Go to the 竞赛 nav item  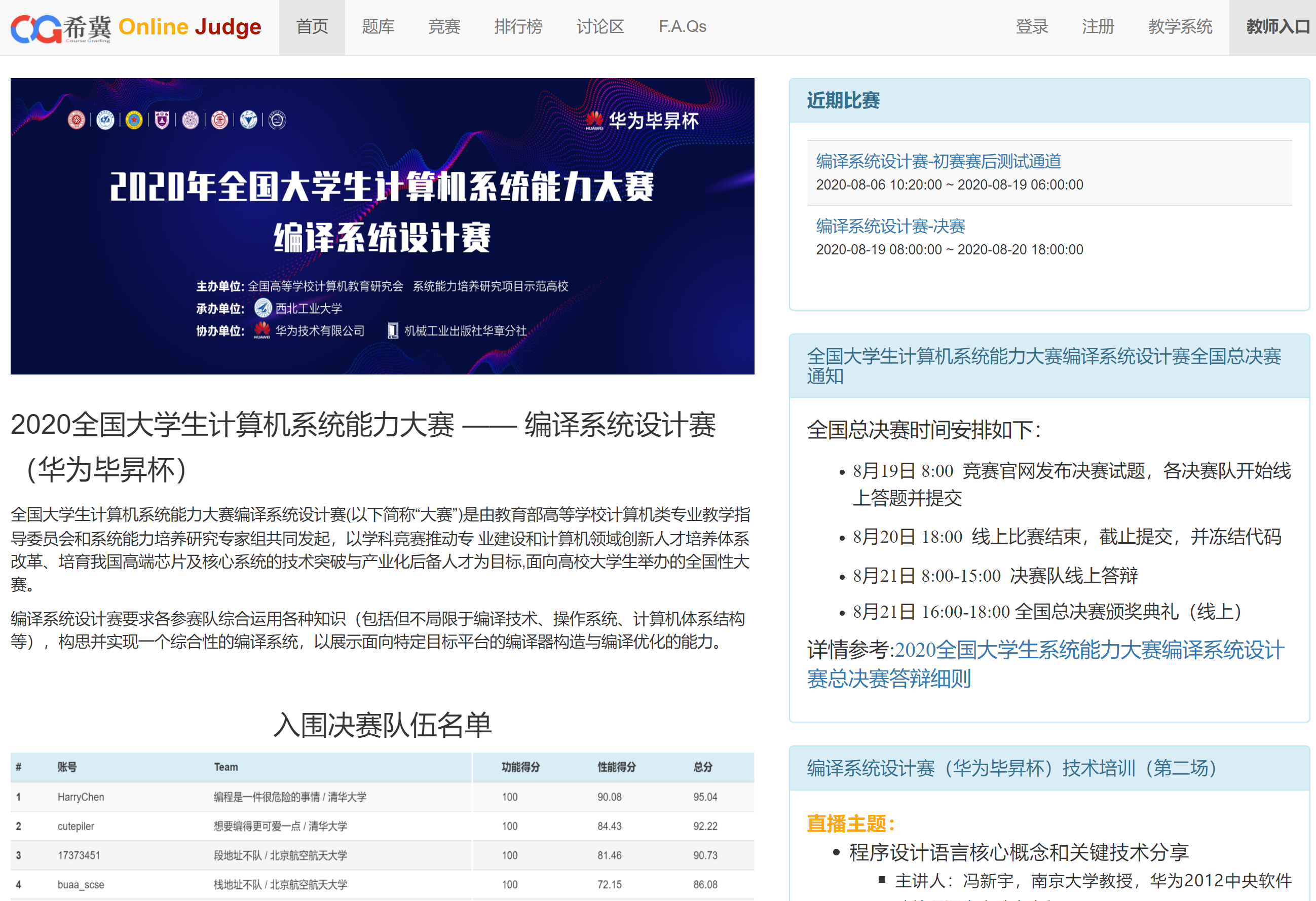[444, 27]
